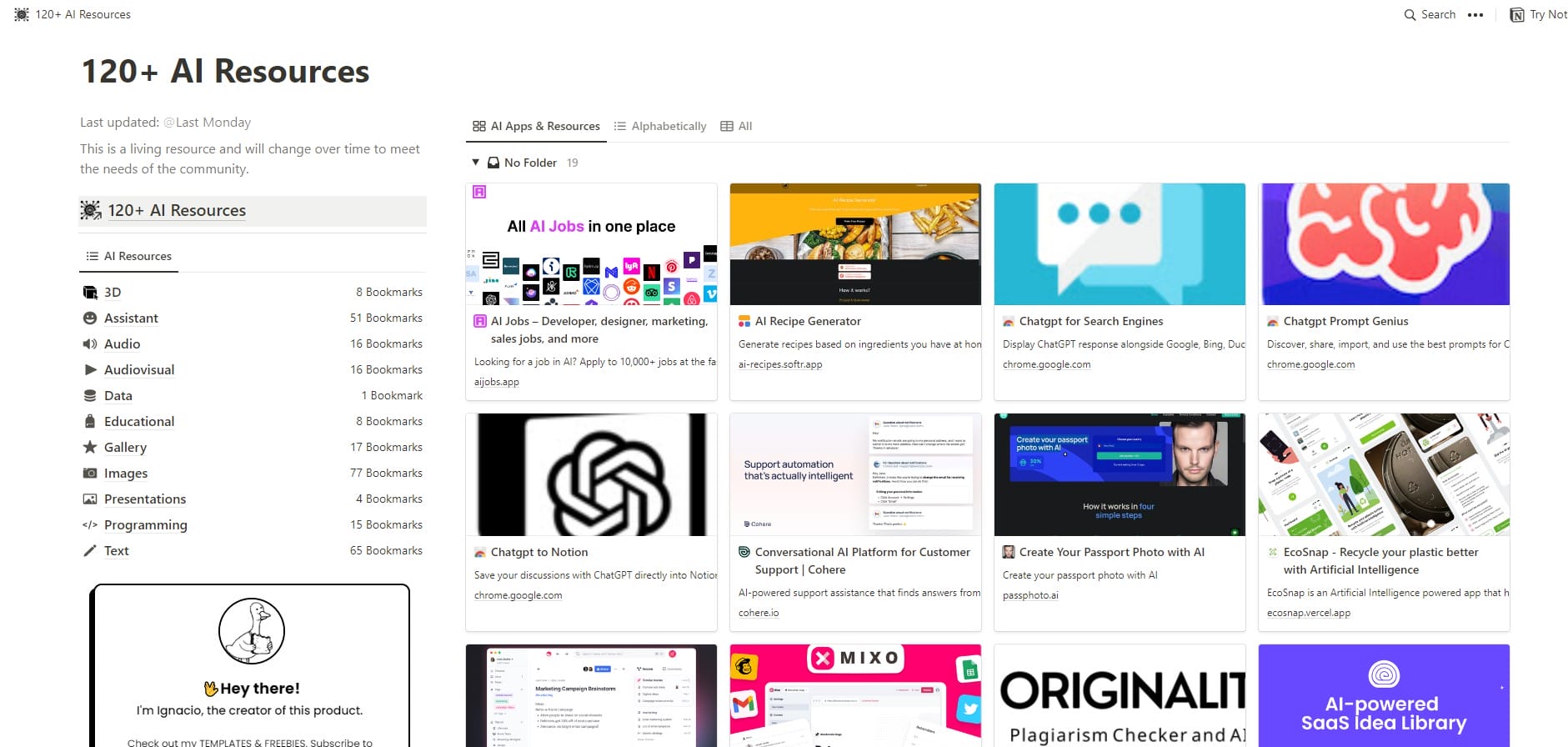Open the AI Recipe Generator food thumbnail

(x=855, y=244)
